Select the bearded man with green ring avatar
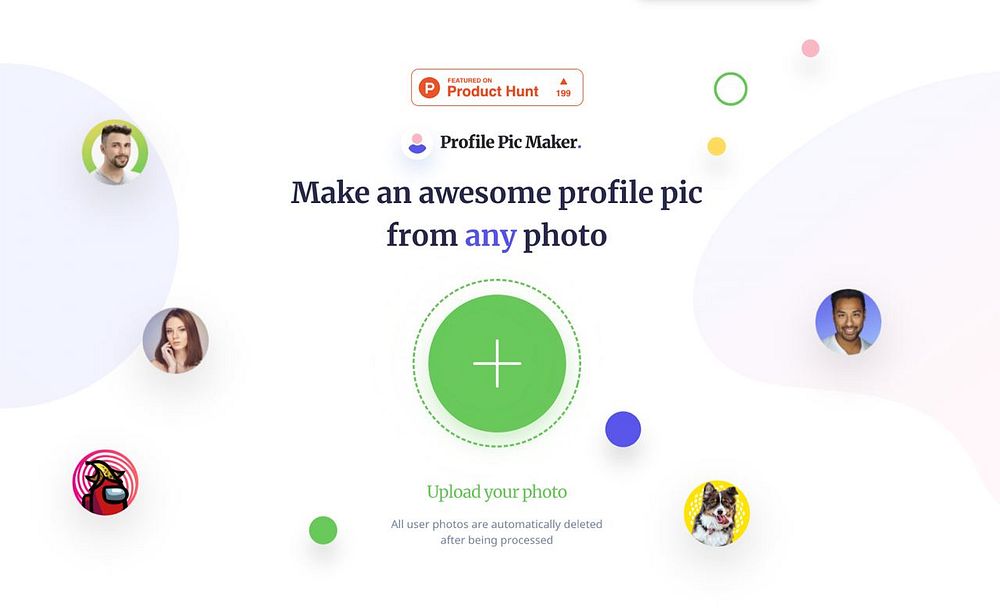The width and height of the screenshot is (1000, 610). coord(115,152)
